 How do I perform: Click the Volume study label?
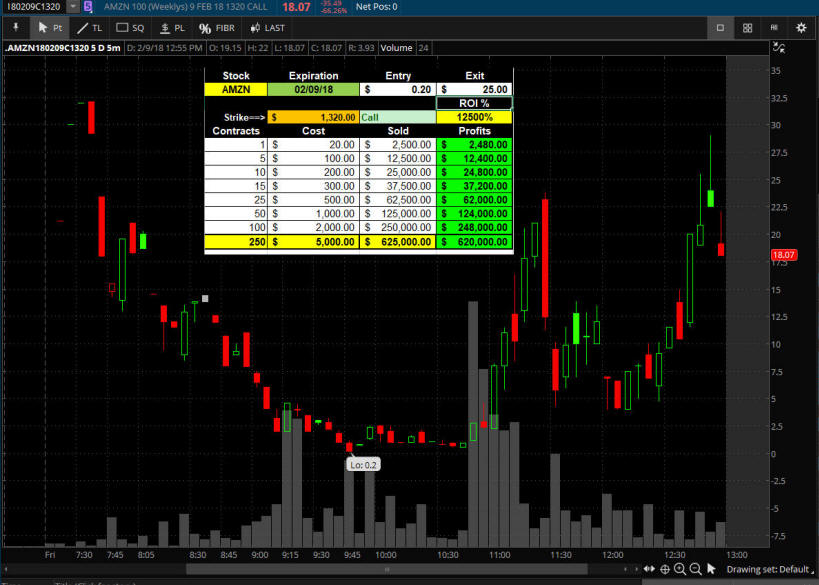396,48
